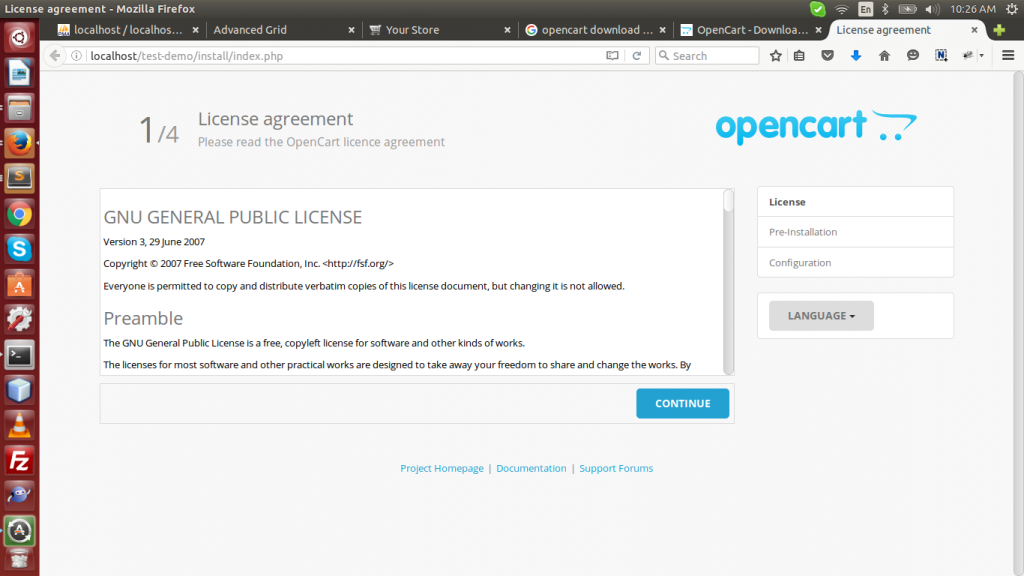1024x576 pixels.
Task: Open system settings tool in dock
Action: tap(19, 320)
